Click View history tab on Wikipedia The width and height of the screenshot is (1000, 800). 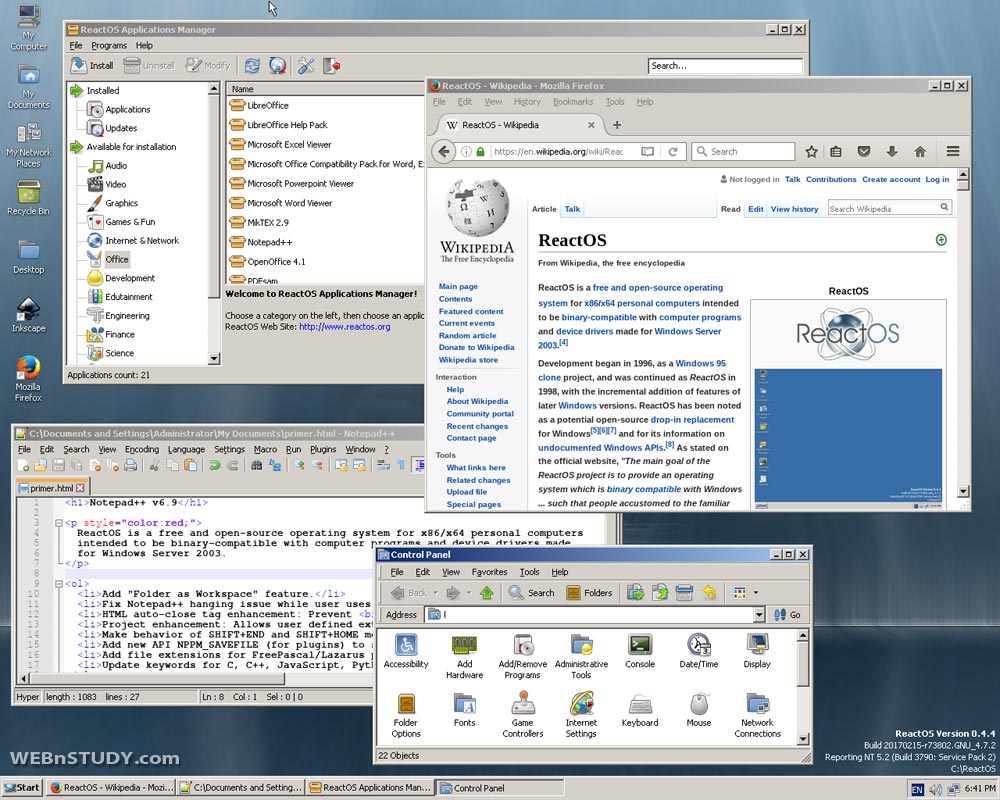[794, 209]
